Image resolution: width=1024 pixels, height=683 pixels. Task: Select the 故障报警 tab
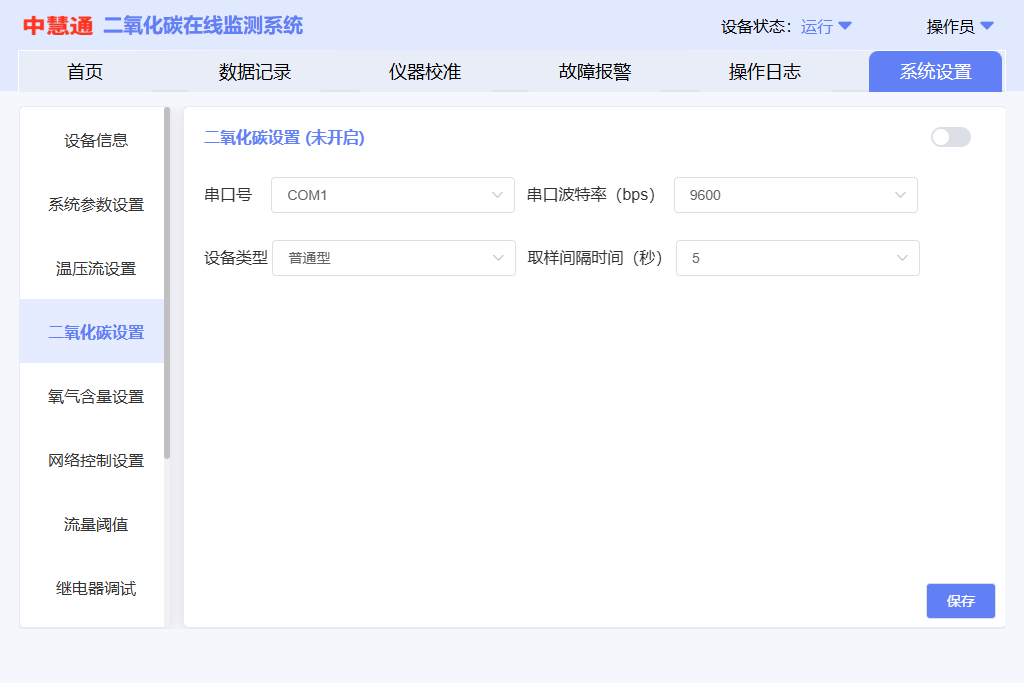(x=595, y=72)
